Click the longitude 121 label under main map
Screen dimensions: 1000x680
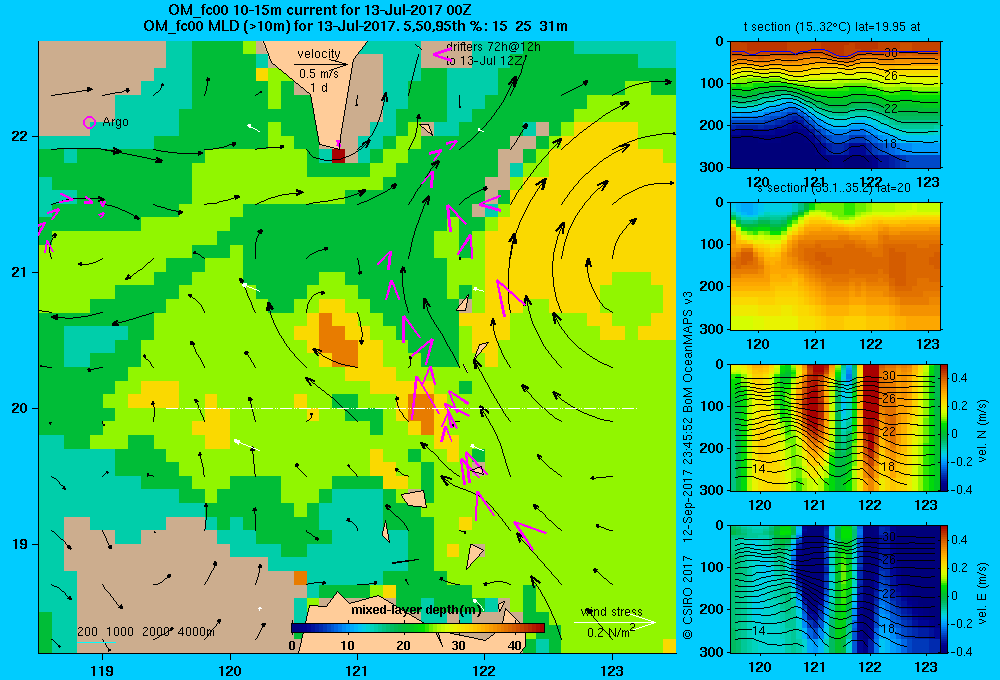(x=357, y=670)
